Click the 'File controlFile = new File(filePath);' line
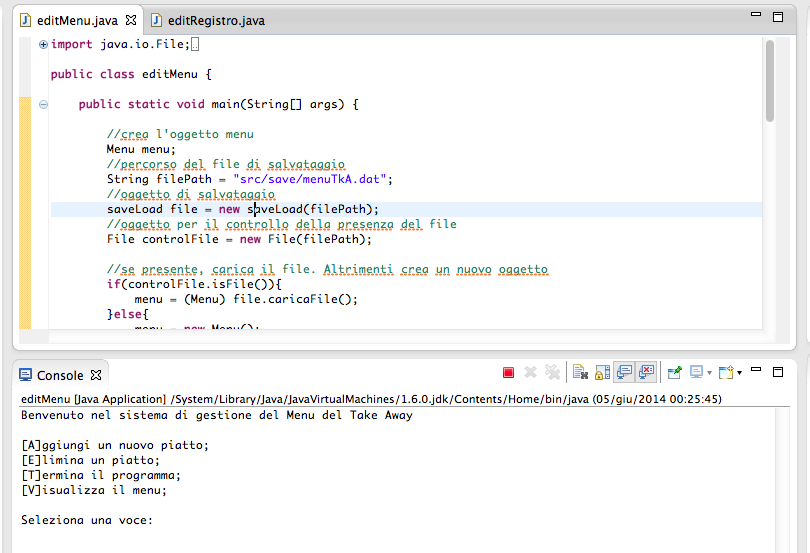 pos(239,239)
